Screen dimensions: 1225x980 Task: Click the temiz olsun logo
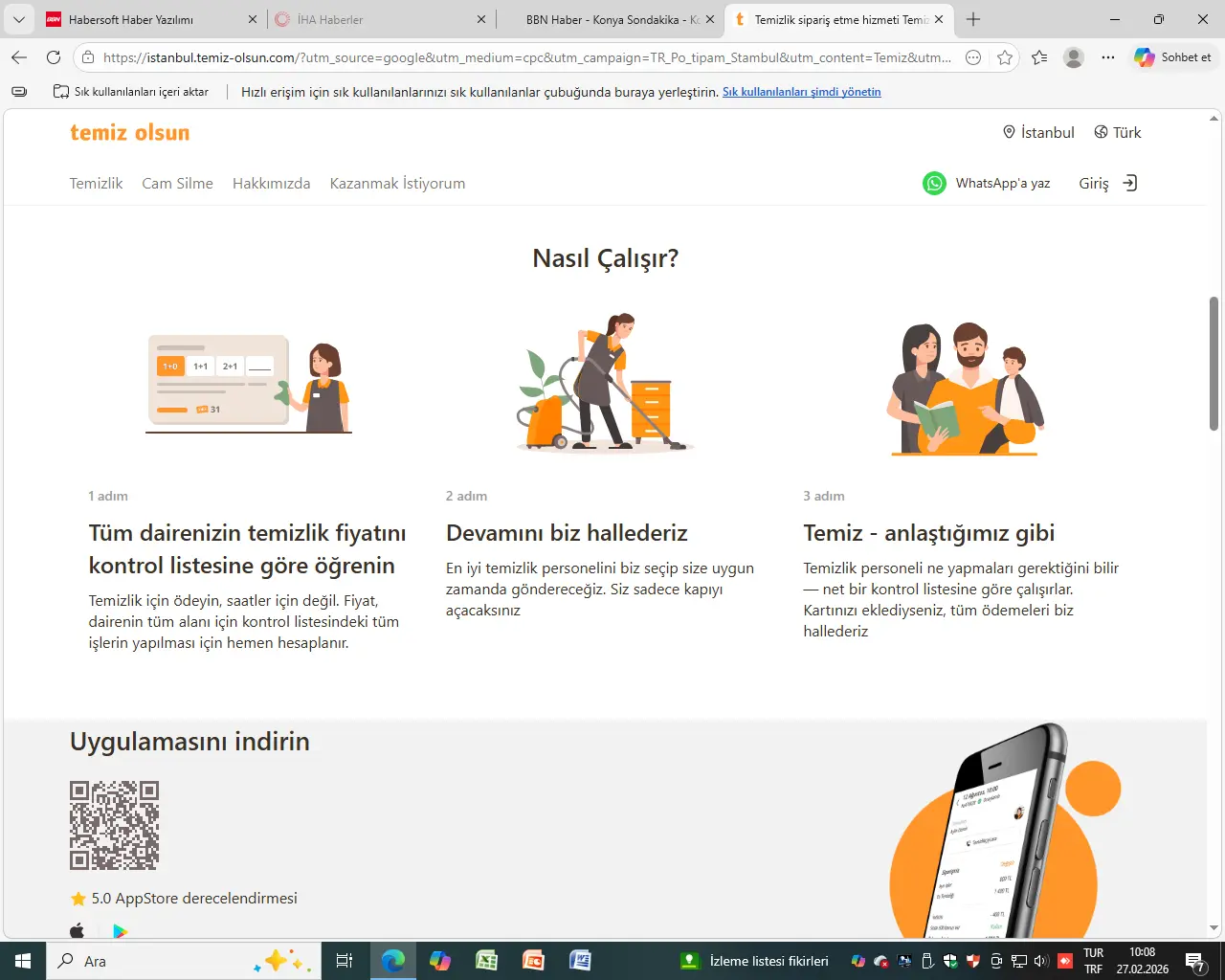click(129, 132)
